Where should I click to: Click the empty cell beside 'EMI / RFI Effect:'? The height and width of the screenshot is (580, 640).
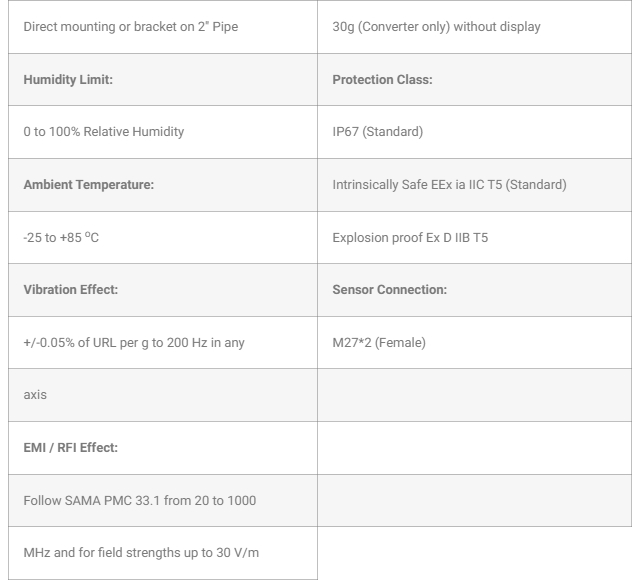pyautogui.click(x=475, y=448)
